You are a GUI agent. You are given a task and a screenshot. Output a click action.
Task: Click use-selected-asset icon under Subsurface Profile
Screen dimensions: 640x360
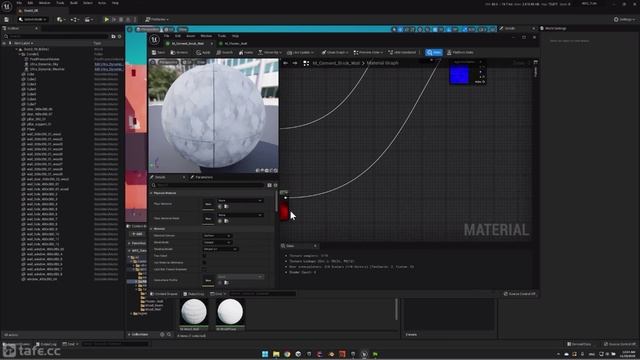click(220, 282)
